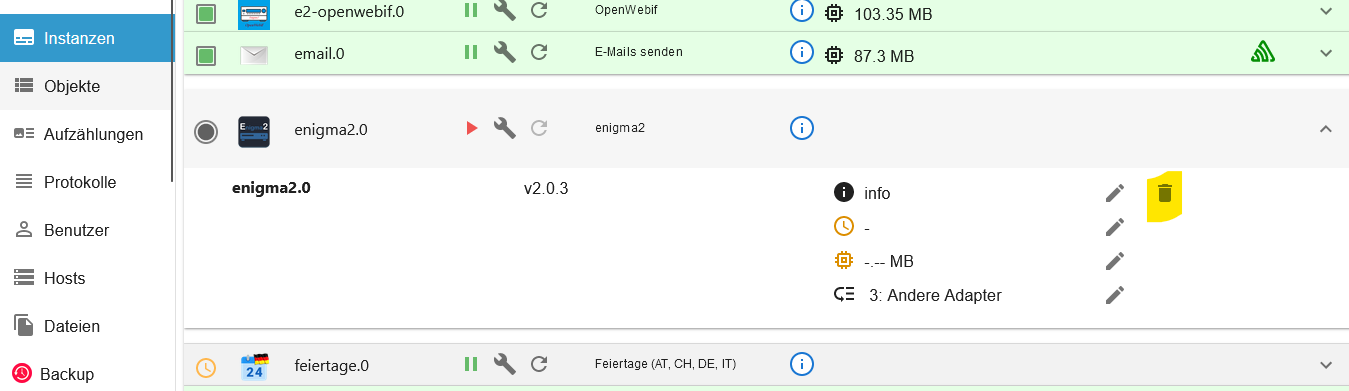
Task: Toggle the green status box of email.0
Action: pos(206,54)
